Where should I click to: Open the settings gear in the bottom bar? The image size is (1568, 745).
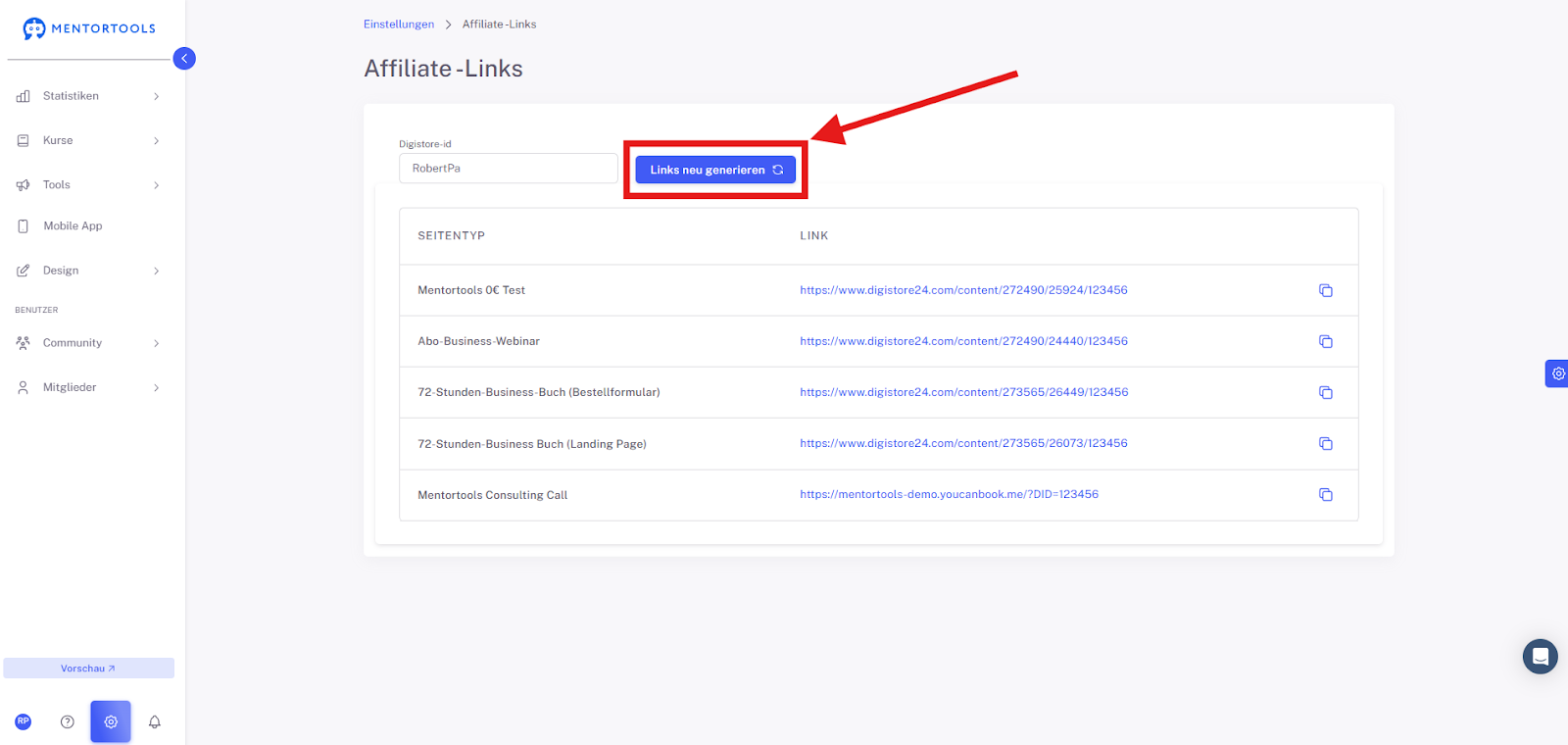coord(111,721)
